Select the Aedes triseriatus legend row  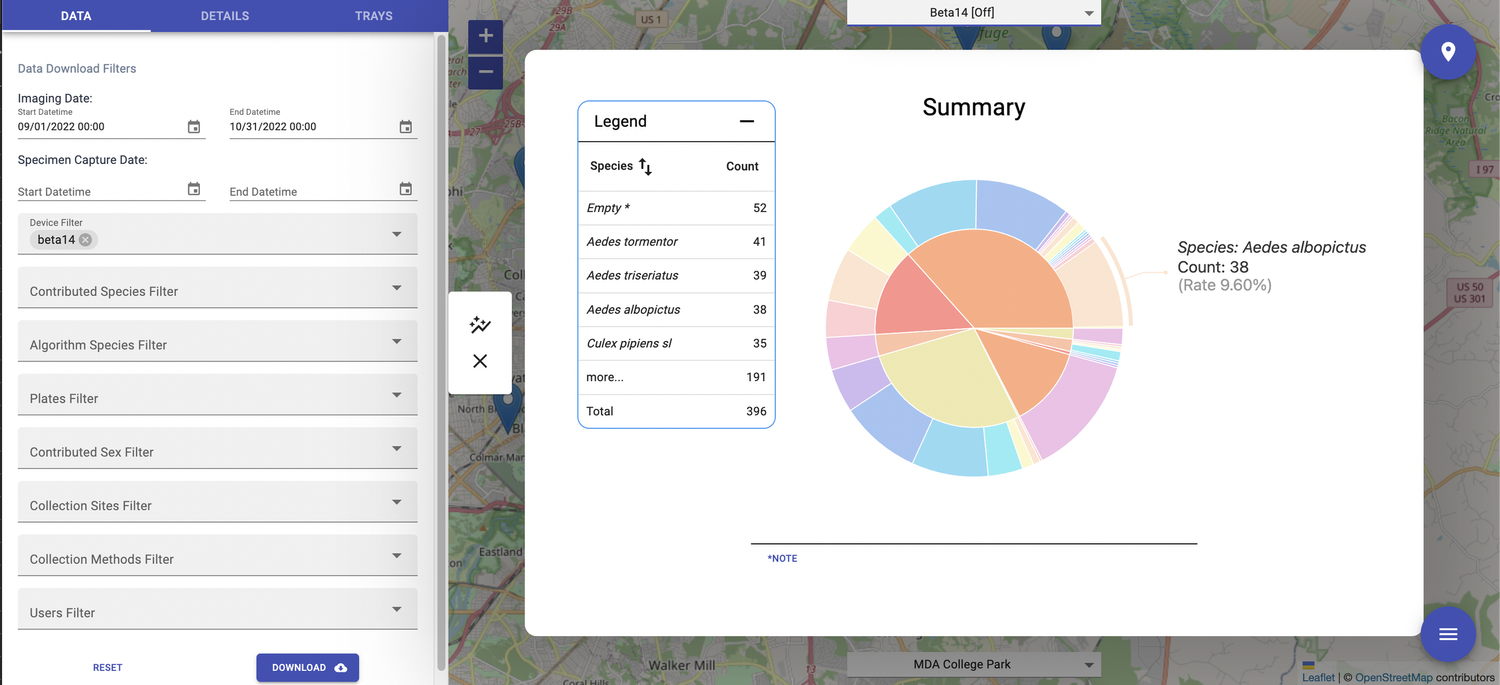click(x=677, y=276)
